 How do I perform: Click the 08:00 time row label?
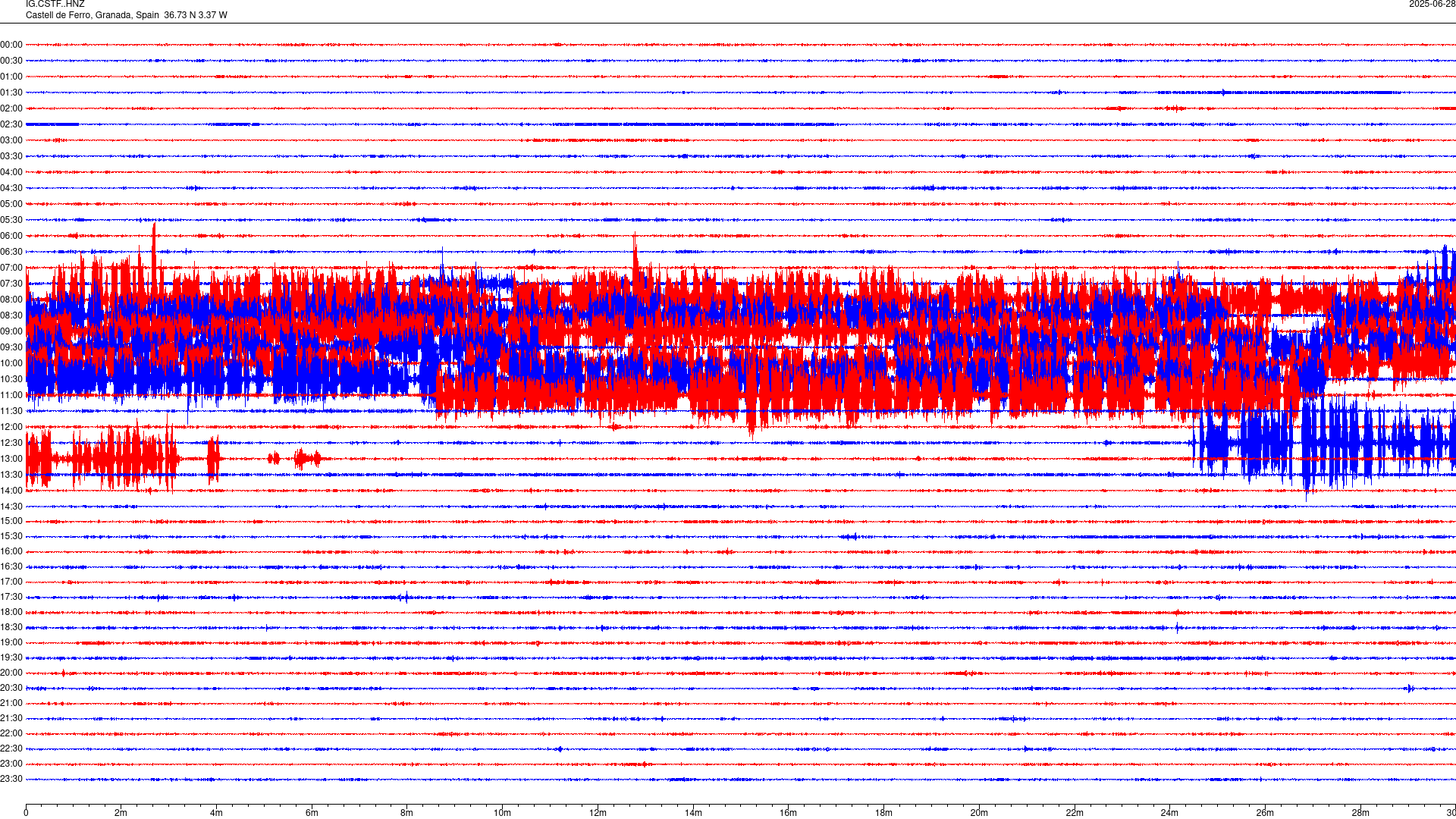click(x=11, y=300)
